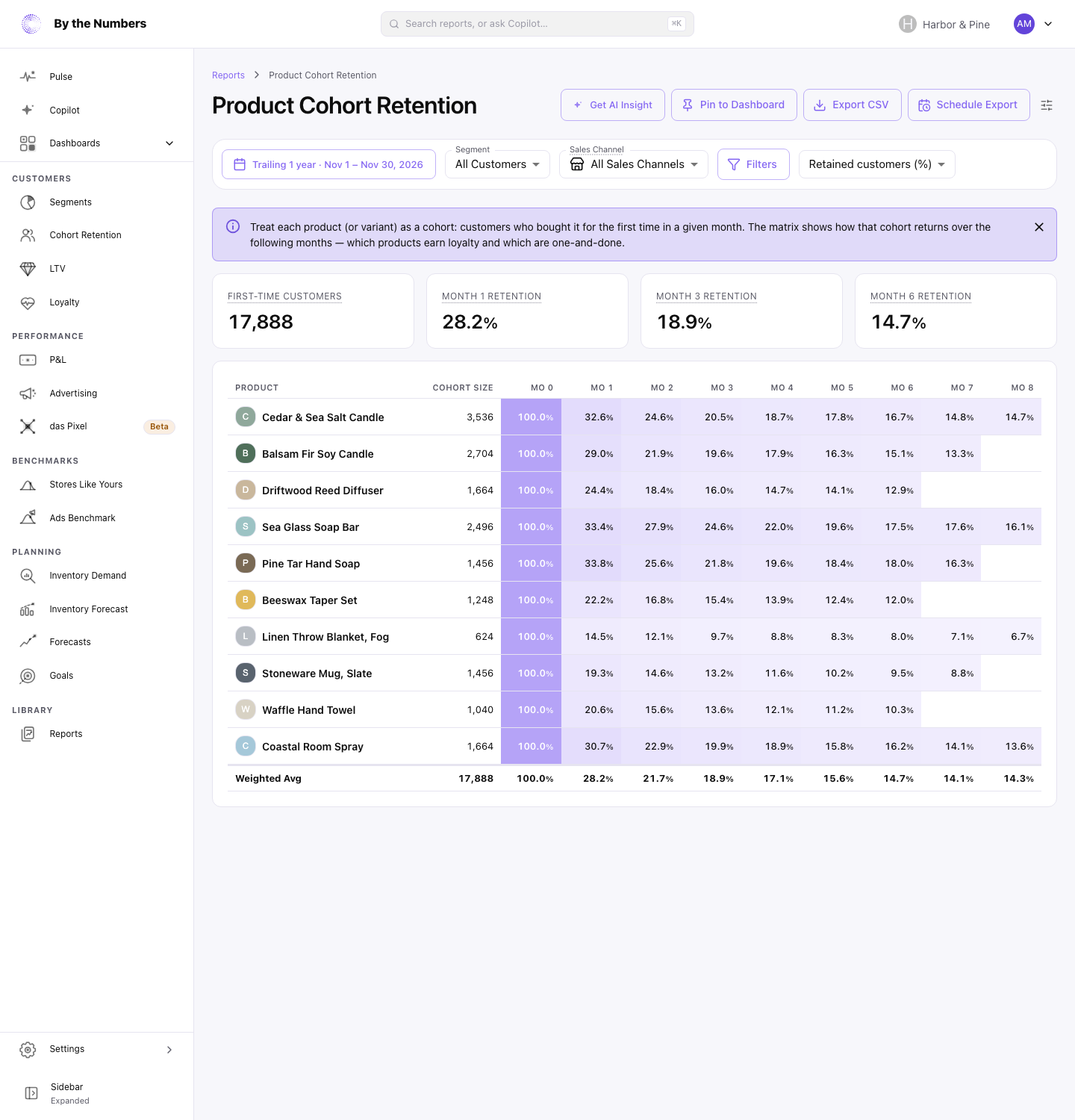
Task: Open das Pixel icon in sidebar
Action: pyautogui.click(x=28, y=426)
